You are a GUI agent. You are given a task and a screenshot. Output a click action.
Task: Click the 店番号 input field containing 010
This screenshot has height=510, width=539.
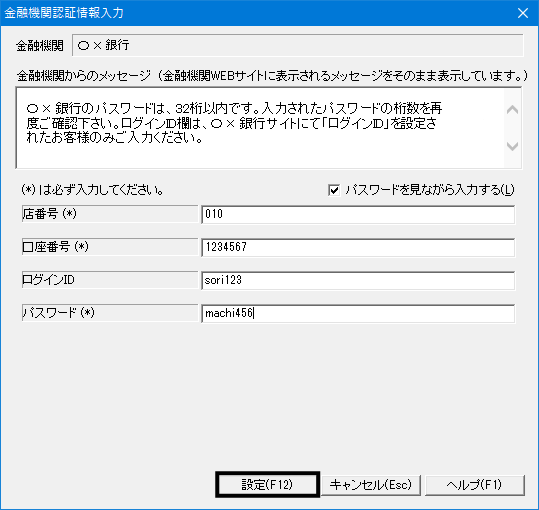coord(358,214)
